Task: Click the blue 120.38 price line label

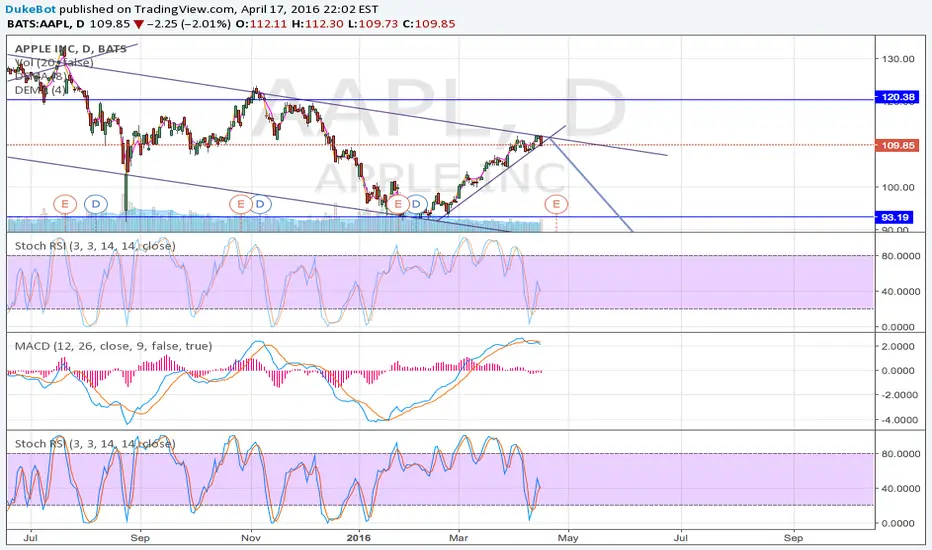Action: 898,97
